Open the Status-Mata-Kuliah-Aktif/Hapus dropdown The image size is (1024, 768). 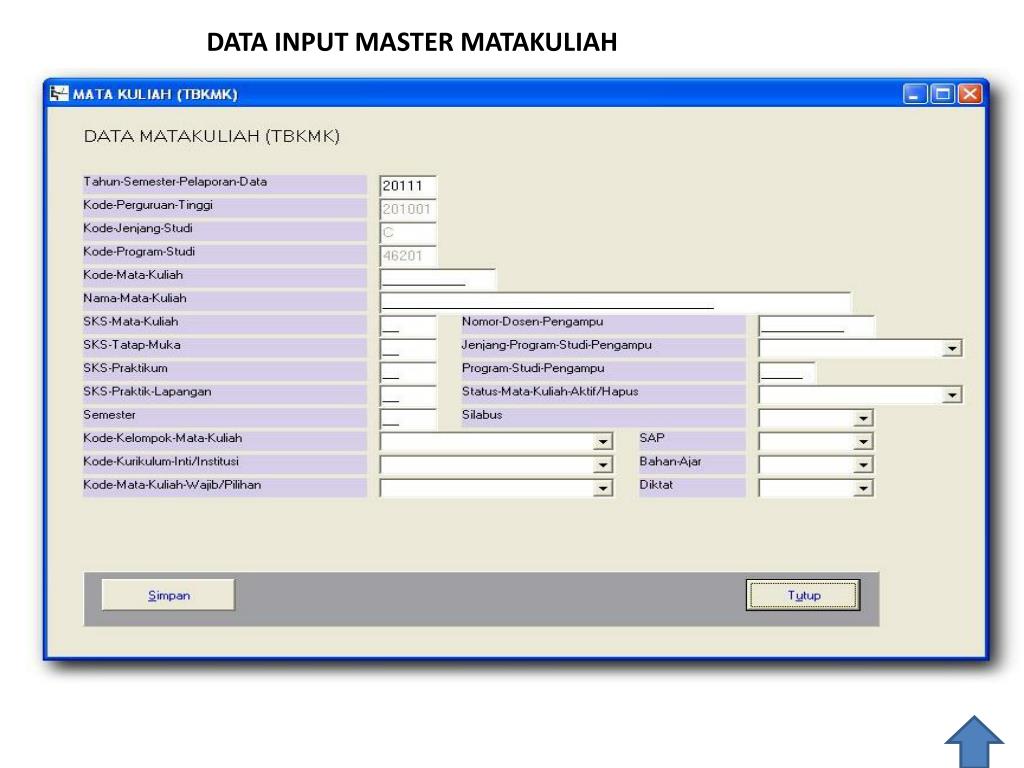click(x=953, y=395)
